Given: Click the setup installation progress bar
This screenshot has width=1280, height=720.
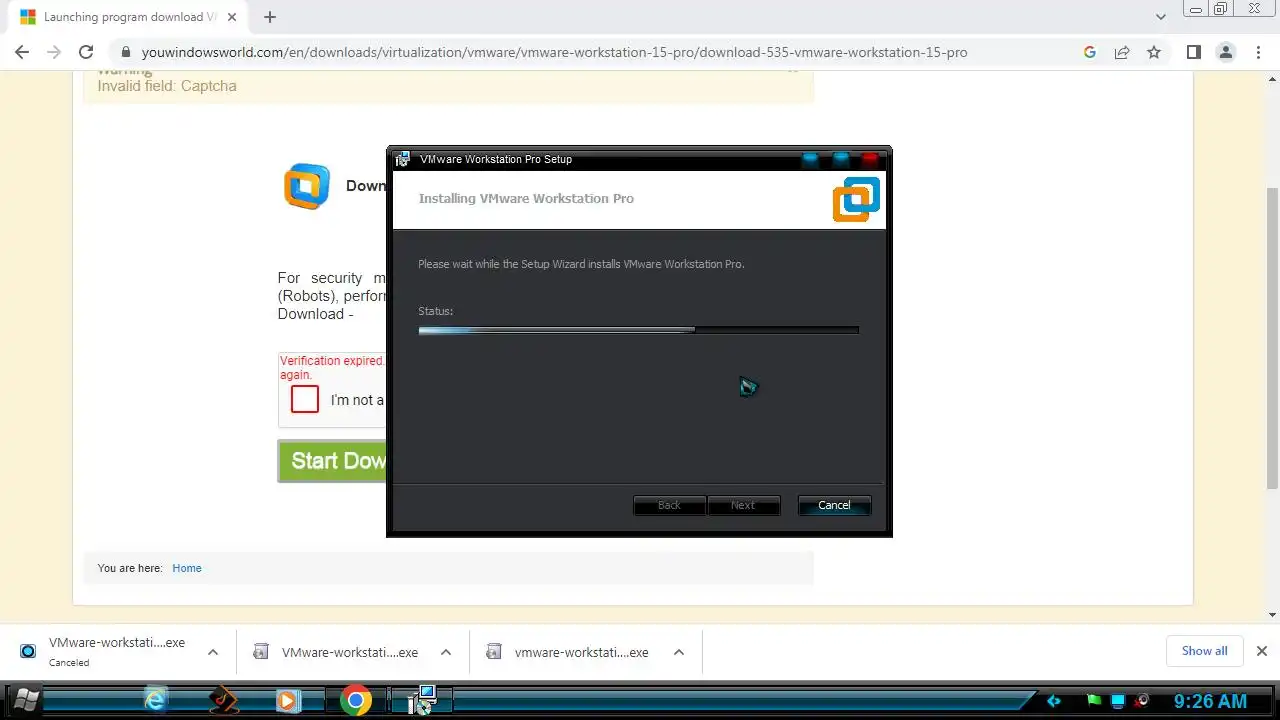Looking at the screenshot, I should click(x=638, y=330).
